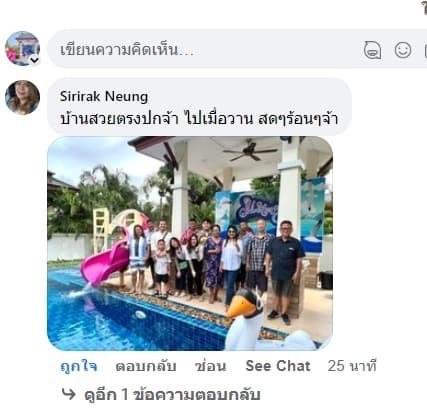Click your own profile picture beside comment box
The width and height of the screenshot is (427, 408).
coord(22,49)
